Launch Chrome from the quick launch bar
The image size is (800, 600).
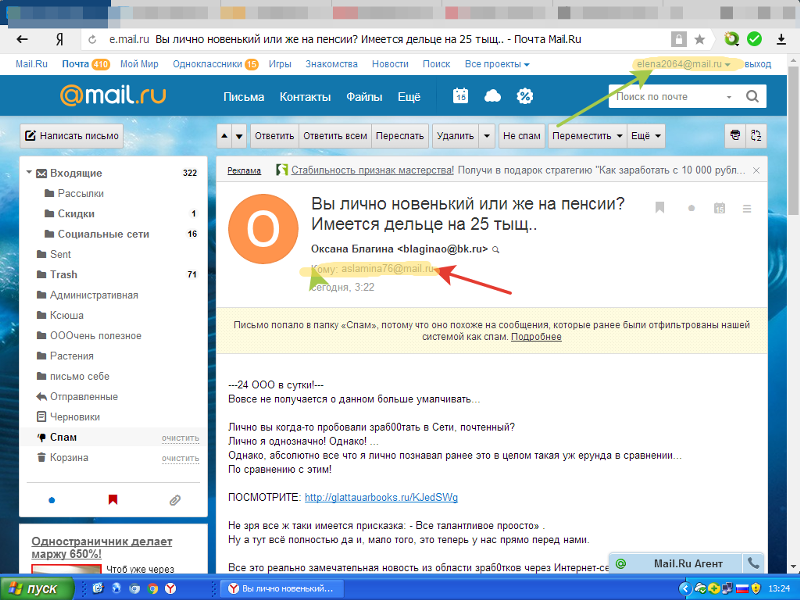click(153, 588)
